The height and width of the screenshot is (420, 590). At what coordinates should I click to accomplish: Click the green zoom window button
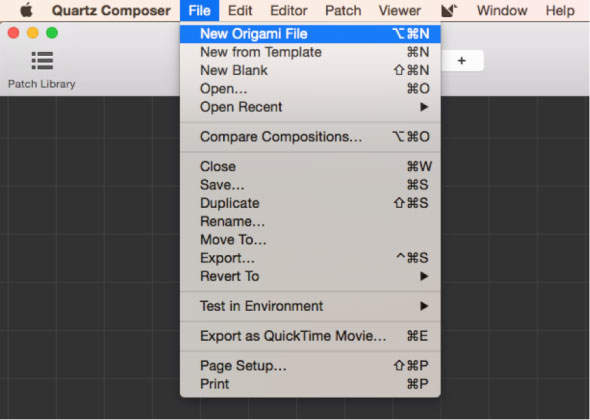pyautogui.click(x=52, y=33)
